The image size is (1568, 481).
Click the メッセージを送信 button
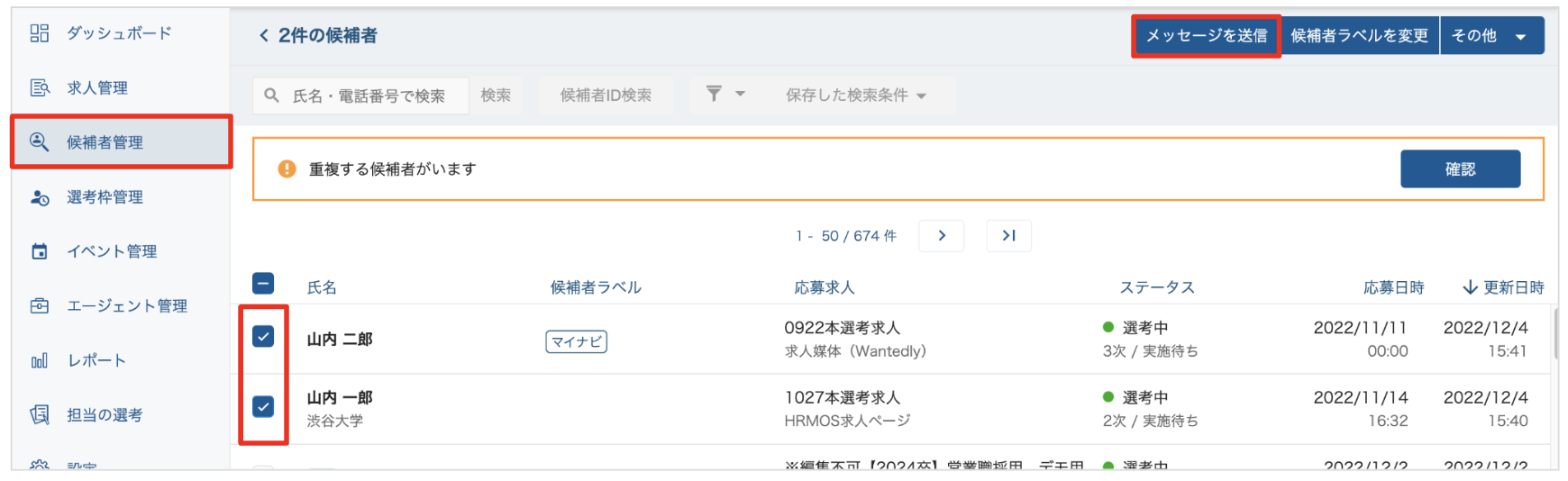tap(1206, 36)
